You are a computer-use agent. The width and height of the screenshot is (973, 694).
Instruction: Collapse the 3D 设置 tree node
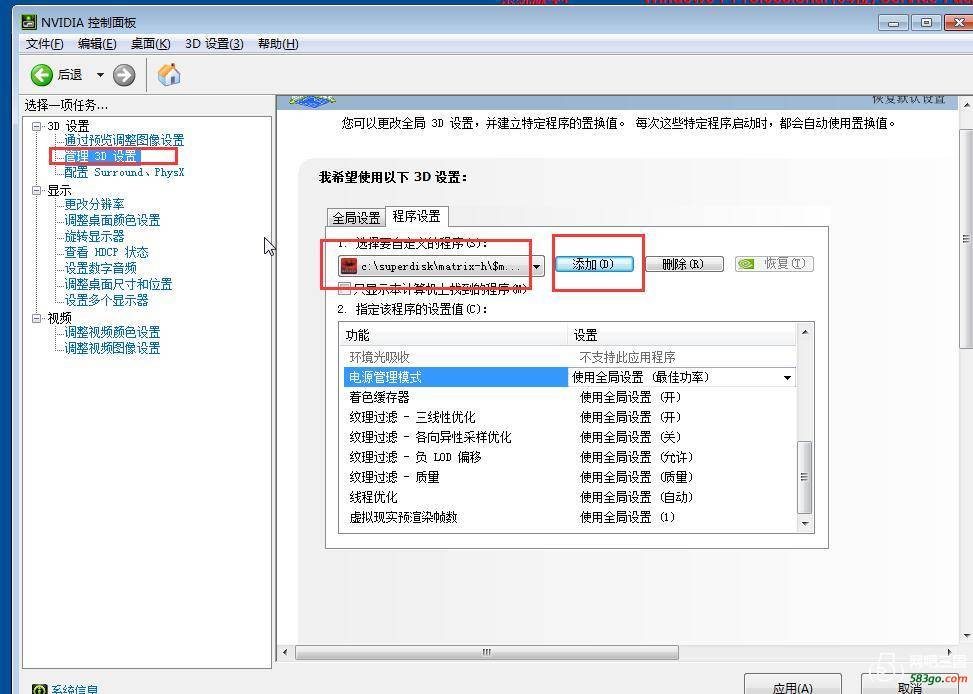point(37,126)
